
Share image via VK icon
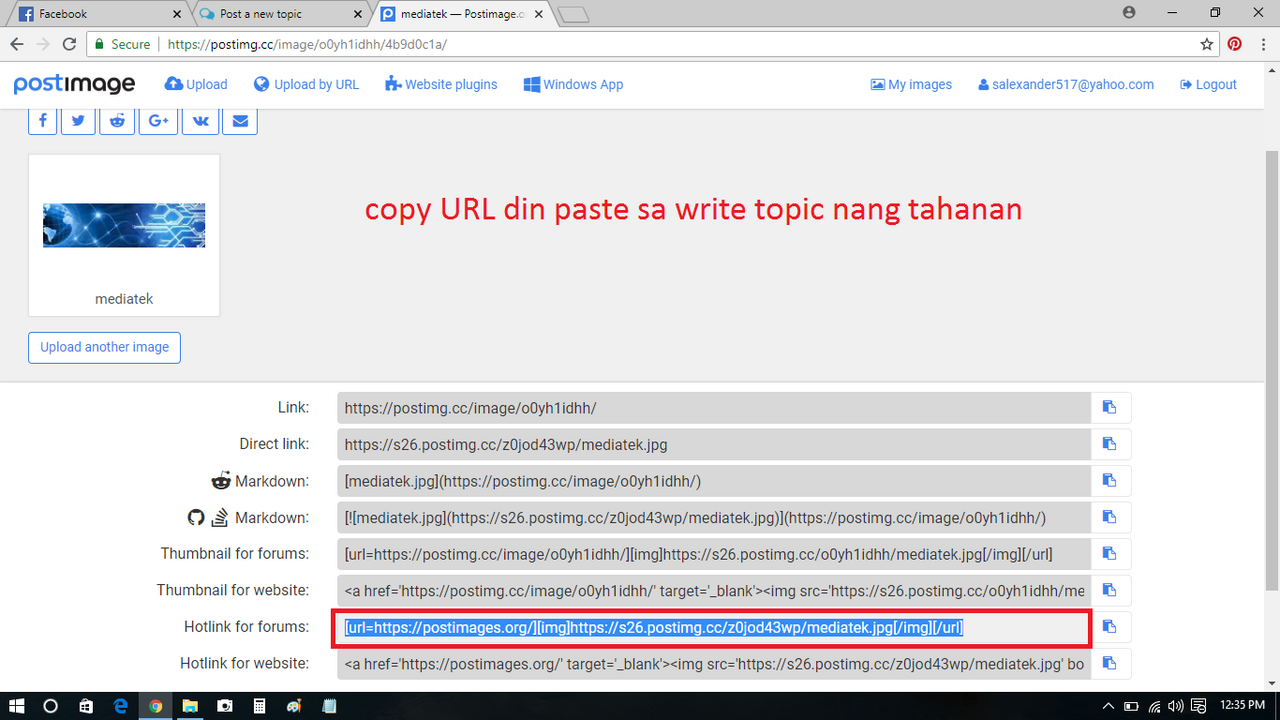coord(200,121)
